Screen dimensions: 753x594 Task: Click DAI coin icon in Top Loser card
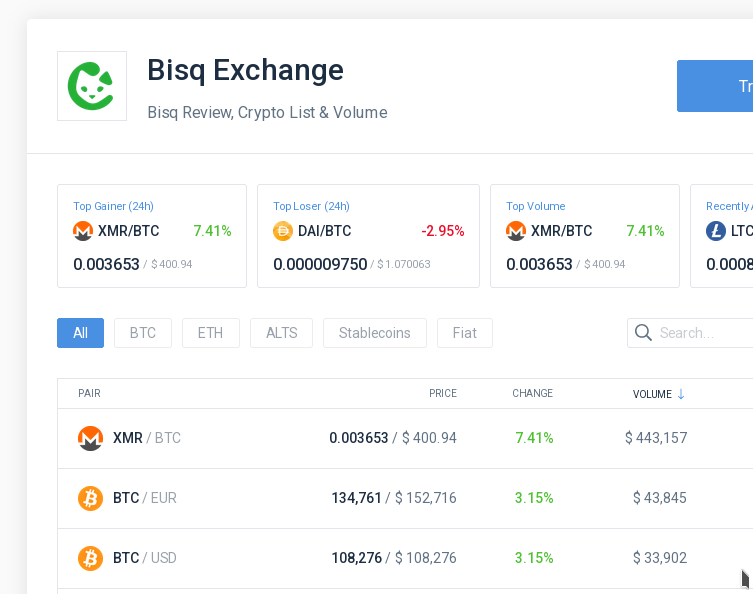pyautogui.click(x=283, y=231)
